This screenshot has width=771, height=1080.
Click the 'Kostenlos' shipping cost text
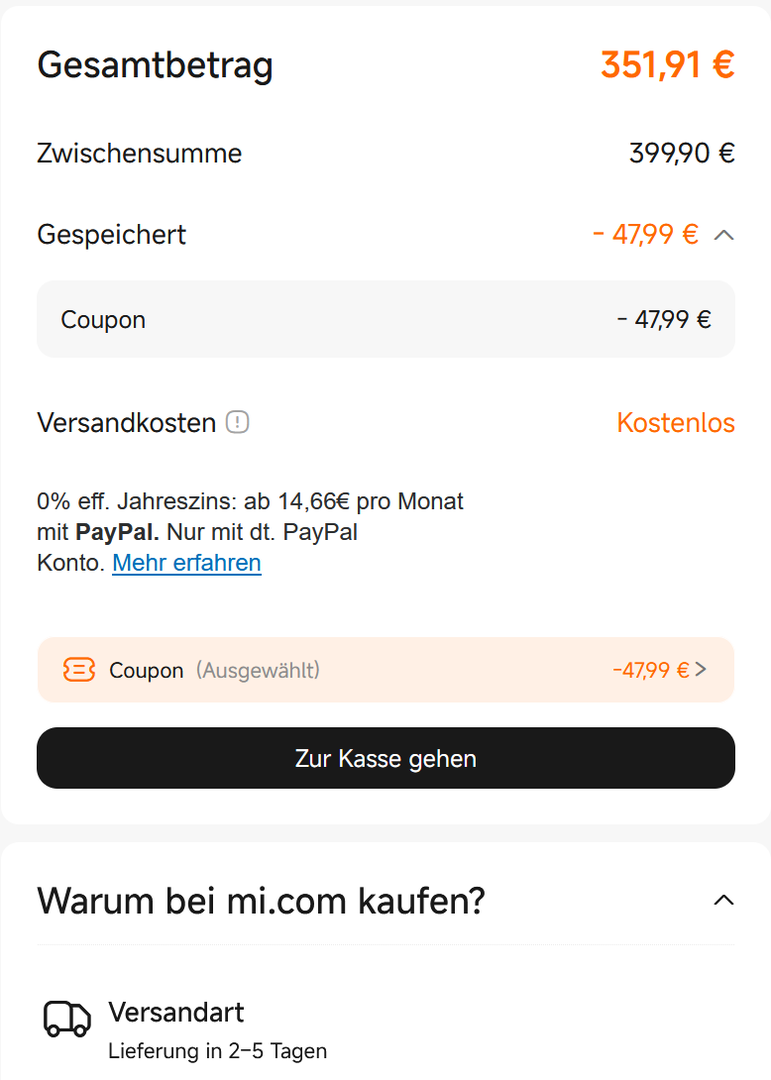pos(675,423)
